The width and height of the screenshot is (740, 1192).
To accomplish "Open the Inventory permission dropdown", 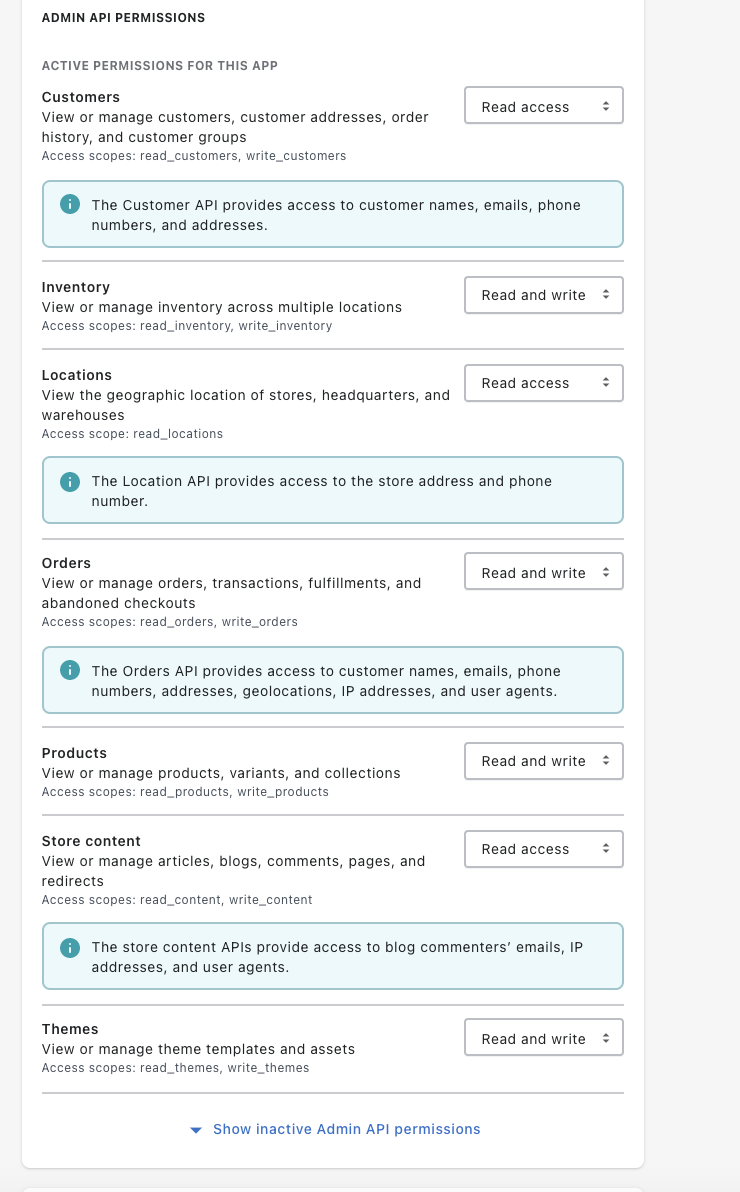I will point(544,295).
